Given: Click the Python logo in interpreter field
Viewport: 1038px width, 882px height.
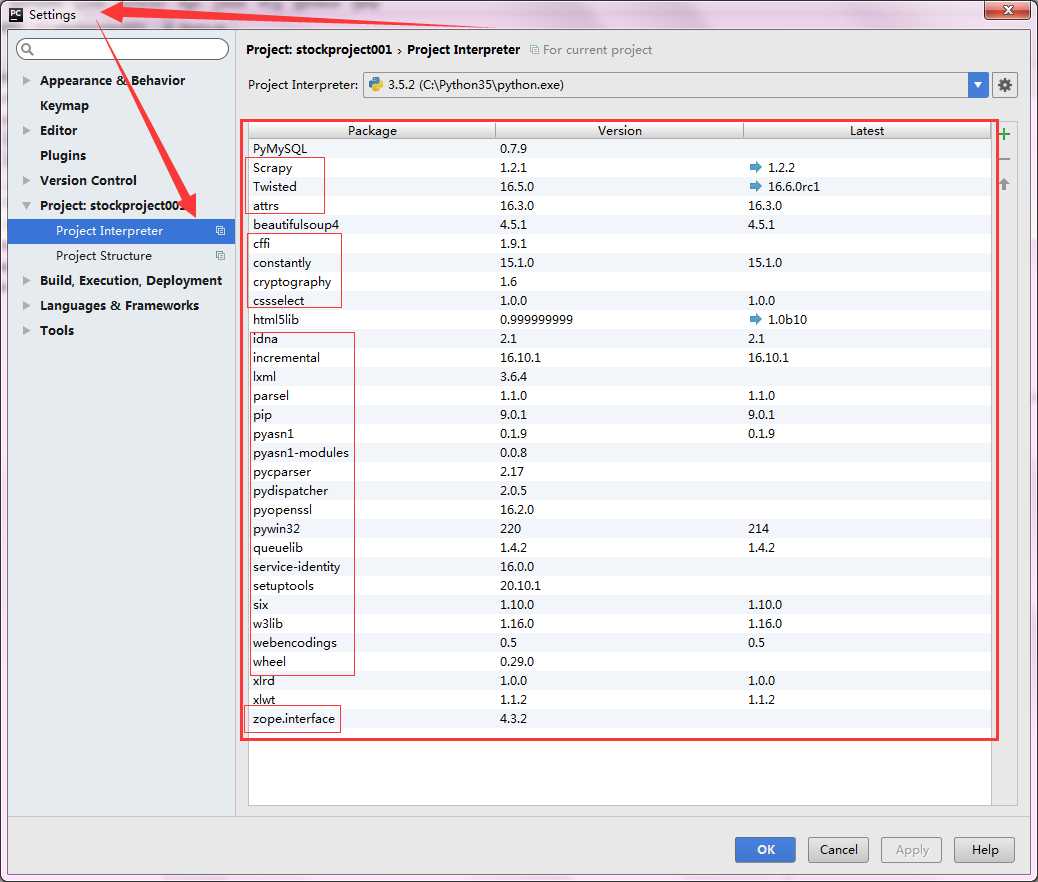Looking at the screenshot, I should (x=376, y=85).
